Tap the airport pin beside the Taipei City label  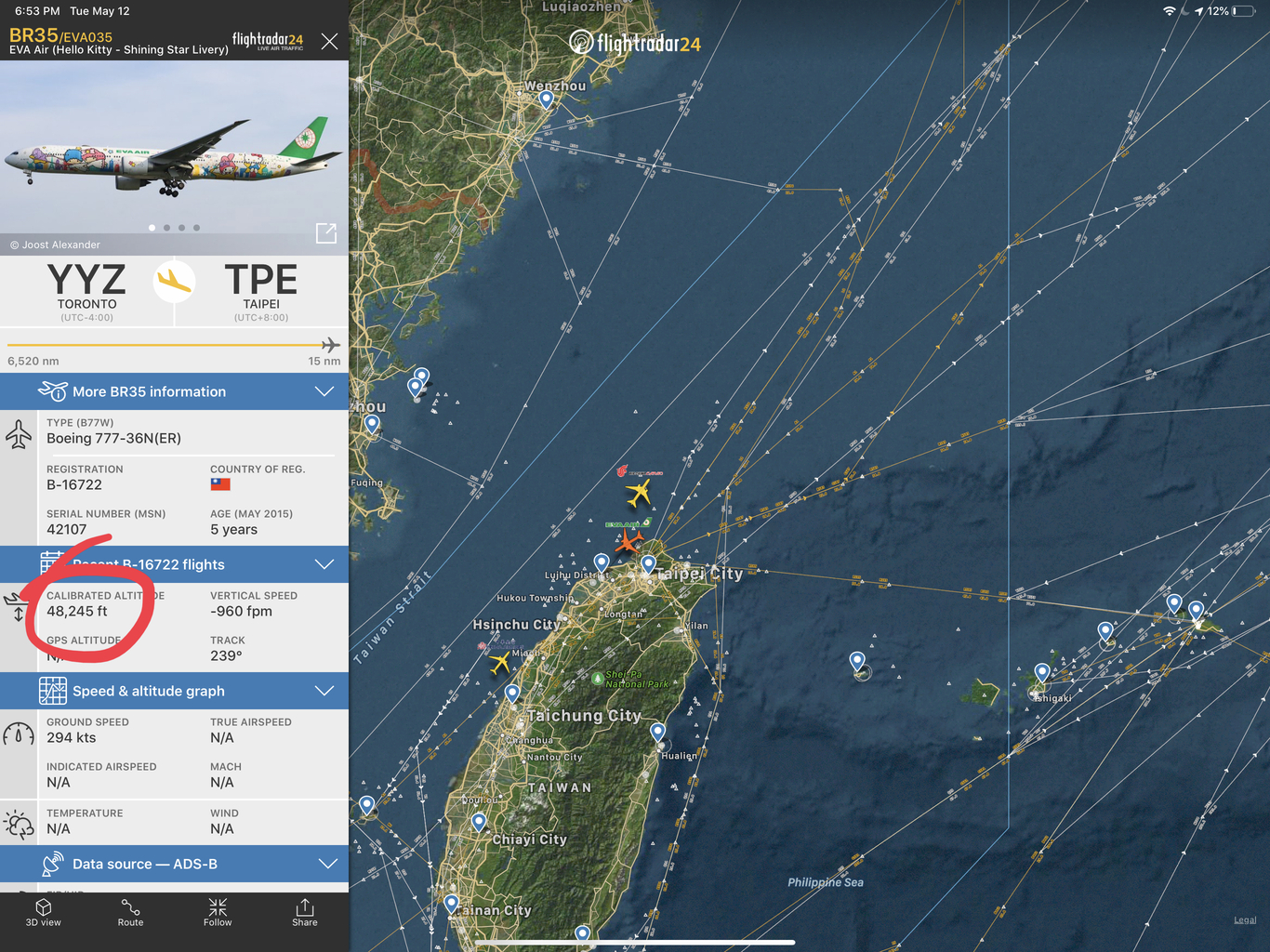(649, 564)
